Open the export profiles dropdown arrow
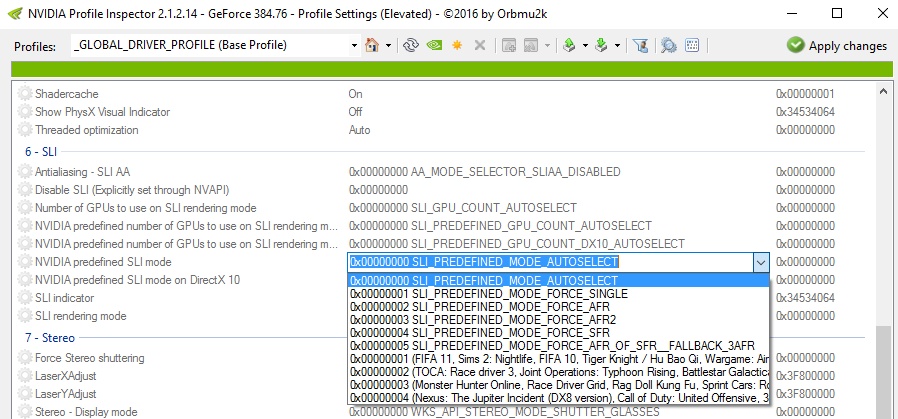Viewport: 898px width, 419px height. click(x=585, y=45)
